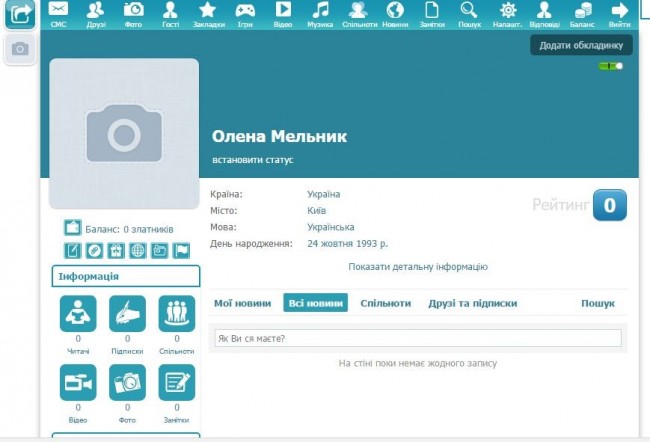
Task: Click the встановити статус link
Action: coord(253,160)
